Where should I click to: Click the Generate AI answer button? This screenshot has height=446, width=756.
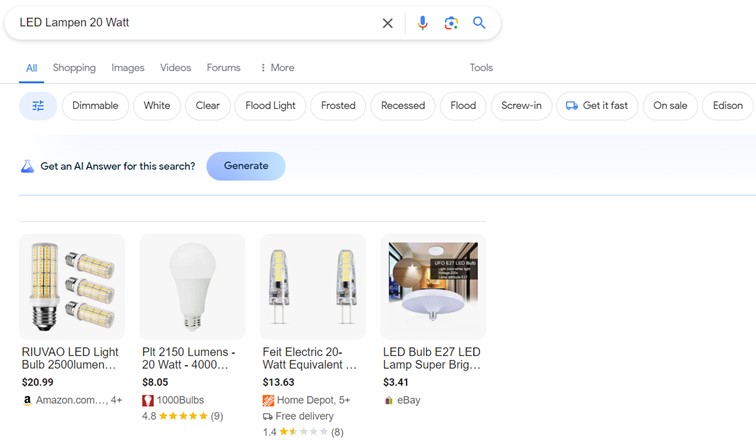(246, 166)
